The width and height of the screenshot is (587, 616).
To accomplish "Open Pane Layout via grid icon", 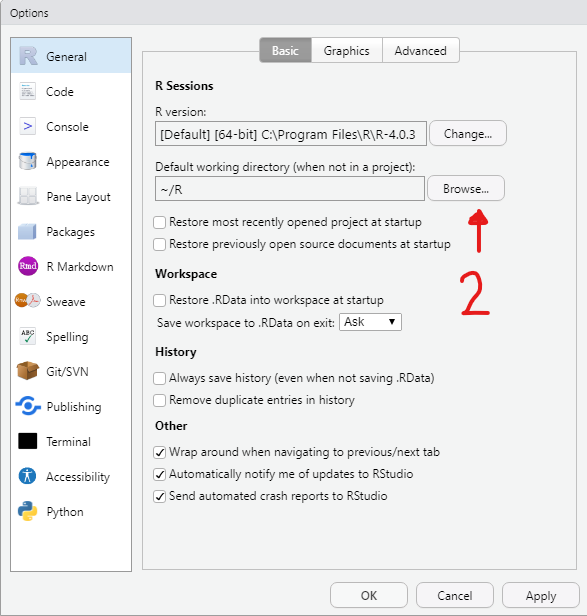I will click(28, 196).
